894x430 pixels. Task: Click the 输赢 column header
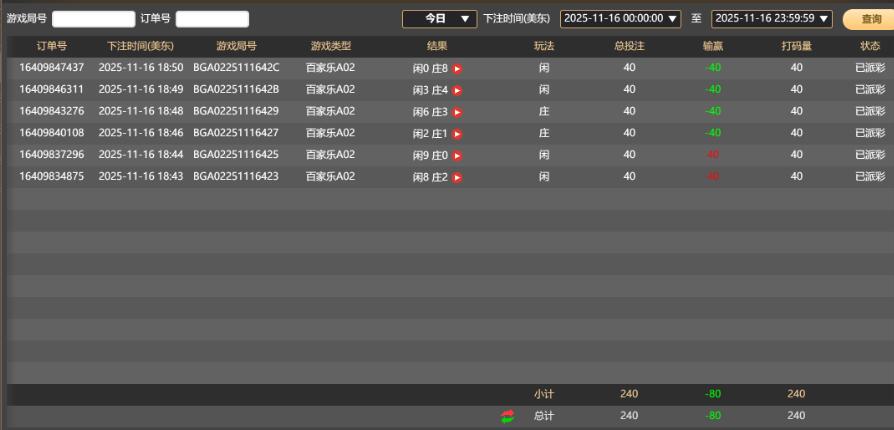[x=712, y=46]
